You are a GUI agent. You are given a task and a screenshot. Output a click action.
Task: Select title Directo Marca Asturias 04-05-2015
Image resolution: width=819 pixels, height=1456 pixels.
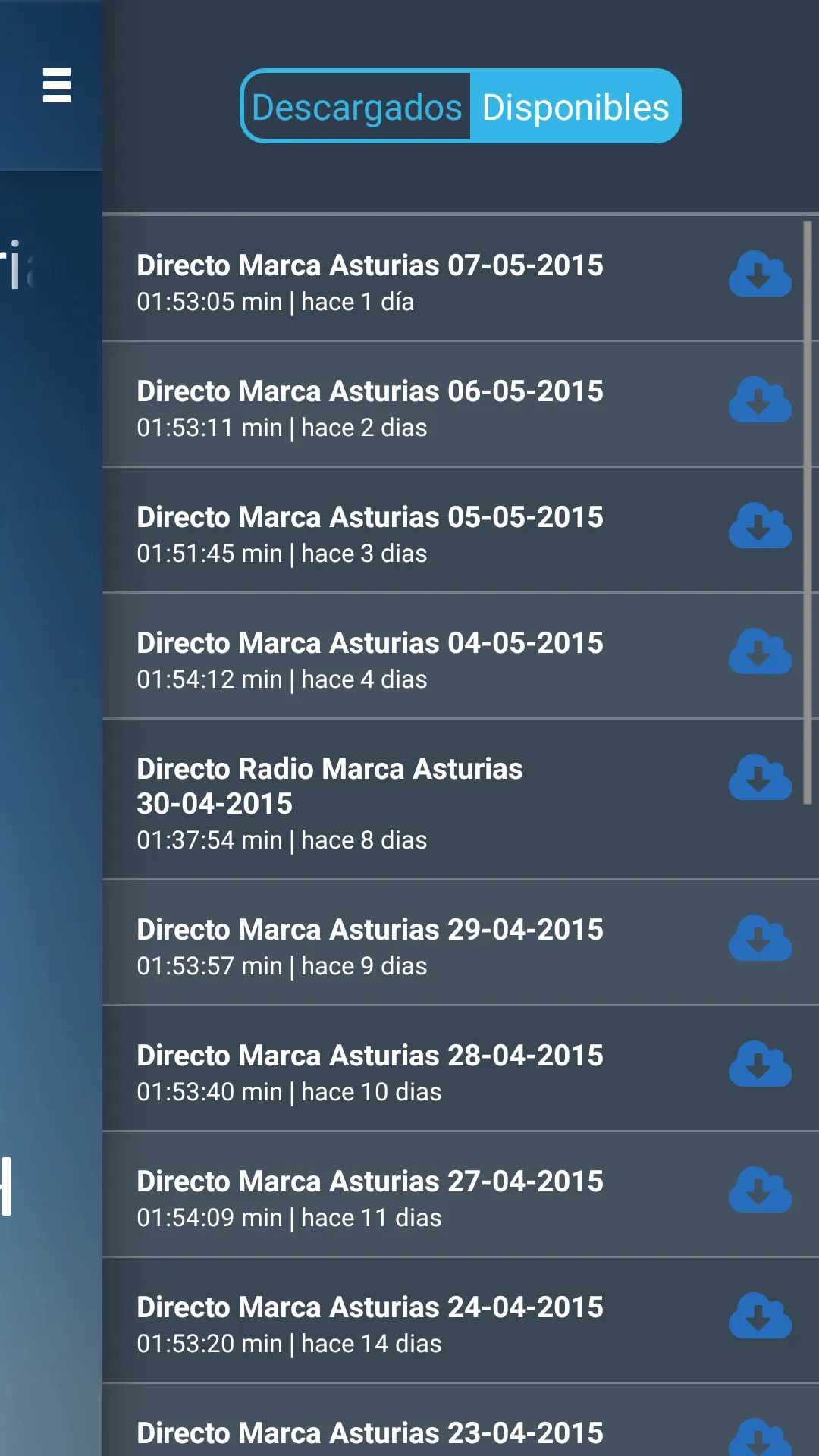click(x=370, y=643)
